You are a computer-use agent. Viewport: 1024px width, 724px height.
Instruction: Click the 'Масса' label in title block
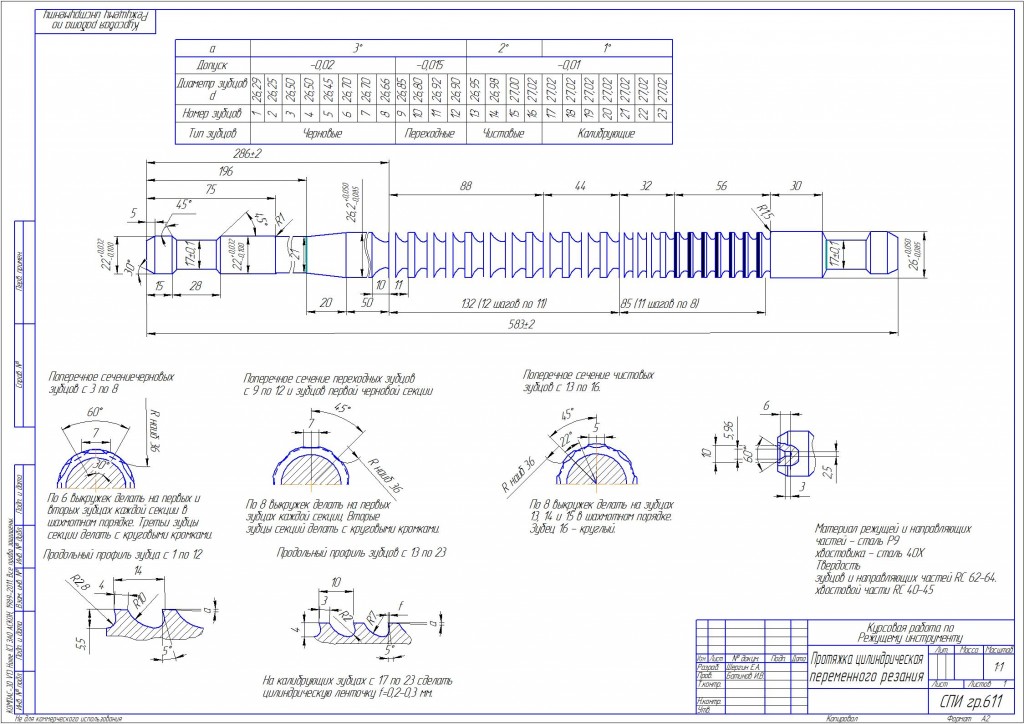coord(969,651)
